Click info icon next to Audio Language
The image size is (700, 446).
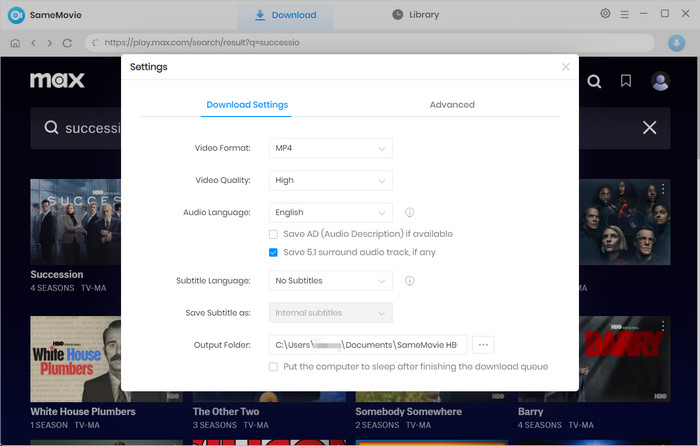click(x=410, y=213)
